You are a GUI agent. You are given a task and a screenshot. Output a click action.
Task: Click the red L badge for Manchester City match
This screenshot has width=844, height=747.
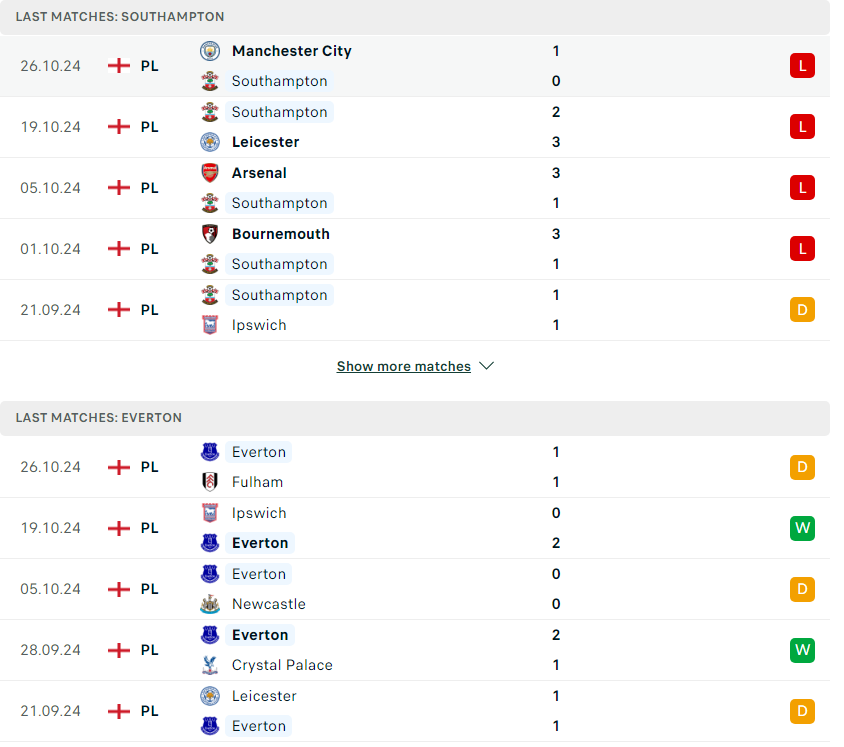click(801, 66)
